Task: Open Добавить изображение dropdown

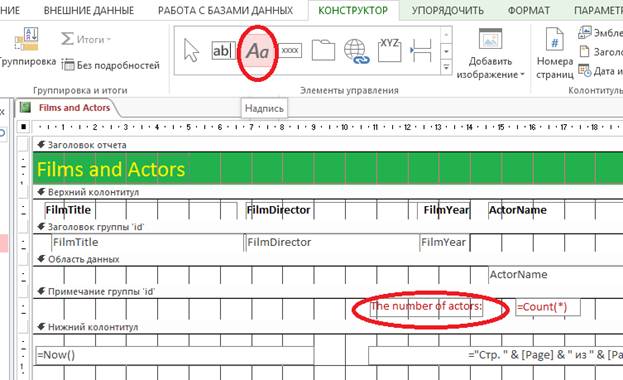Action: pos(490,54)
